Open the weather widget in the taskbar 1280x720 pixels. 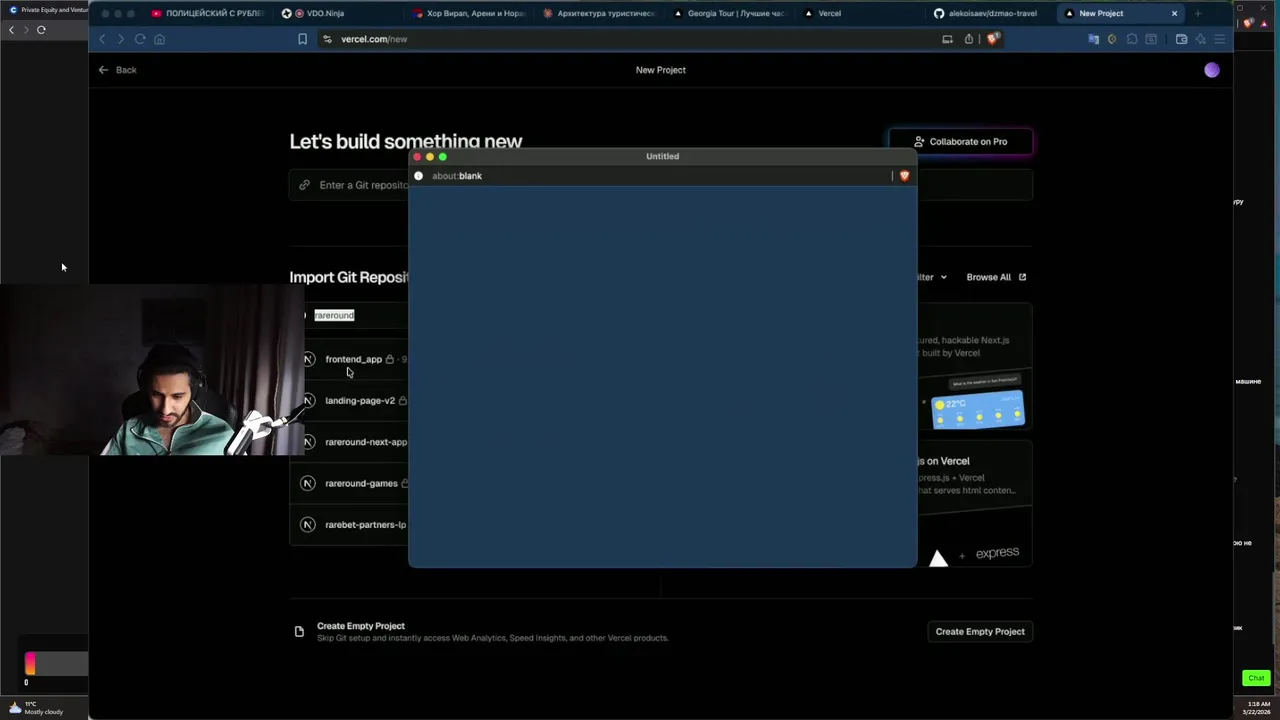tap(36, 707)
